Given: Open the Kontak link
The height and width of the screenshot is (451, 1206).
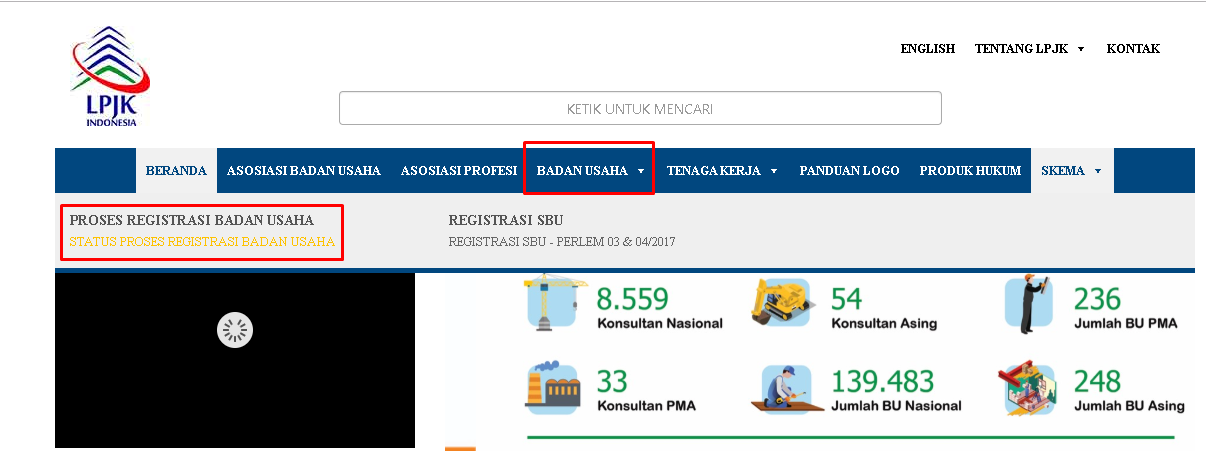Looking at the screenshot, I should click(x=1133, y=49).
